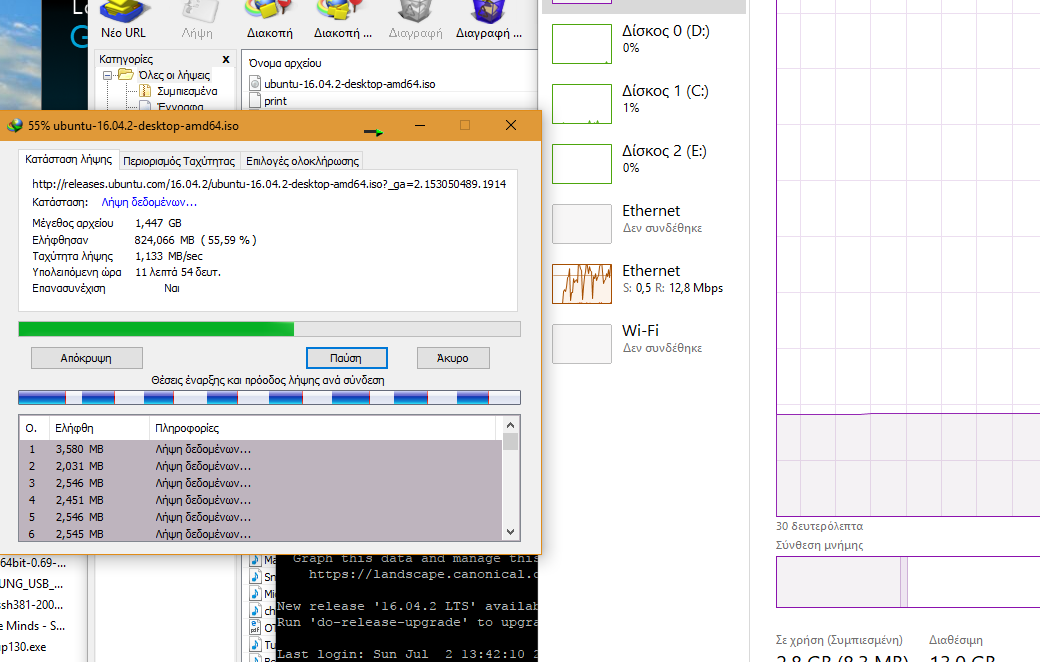
Task: Select Δίσκος 1 (C:) in Task Manager
Action: tap(643, 103)
